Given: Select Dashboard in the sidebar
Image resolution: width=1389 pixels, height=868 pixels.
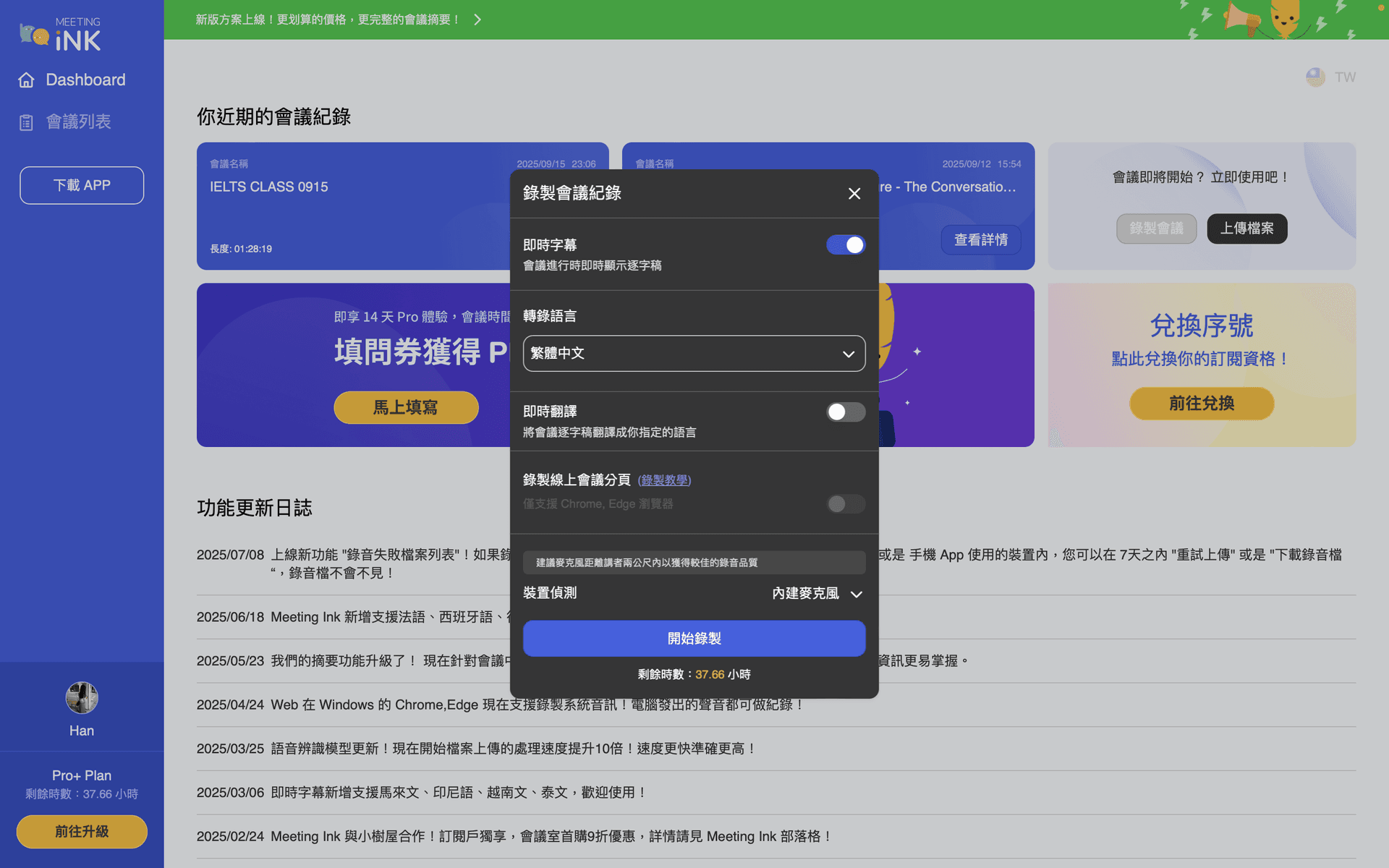Looking at the screenshot, I should pos(85,80).
